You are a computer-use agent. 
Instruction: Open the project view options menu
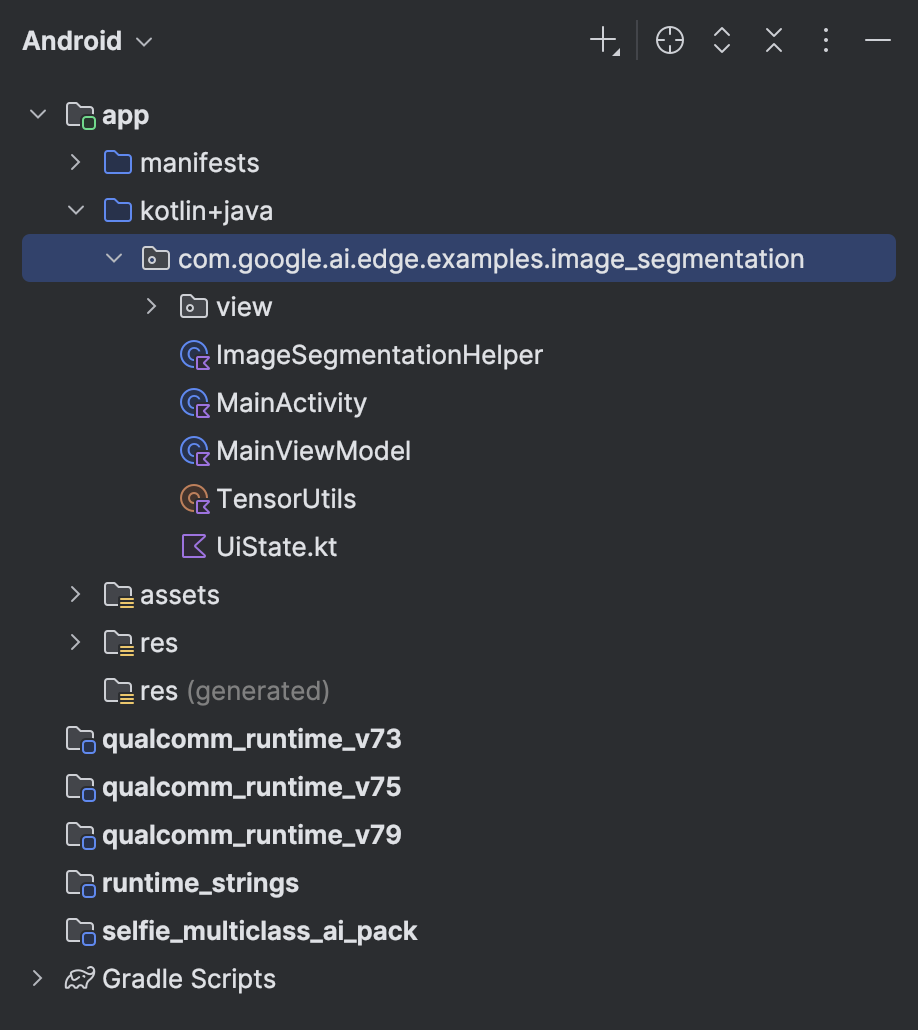click(826, 41)
